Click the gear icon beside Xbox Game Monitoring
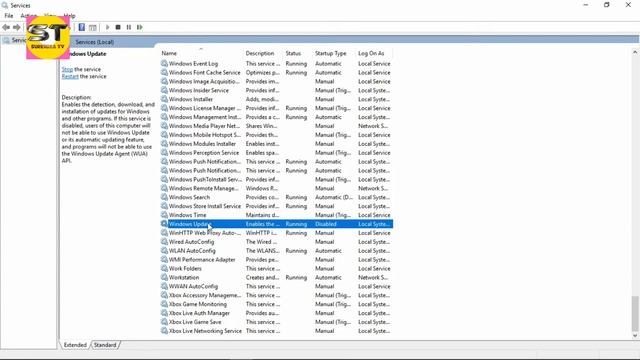Viewport: 640px width, 360px height. coord(164,304)
